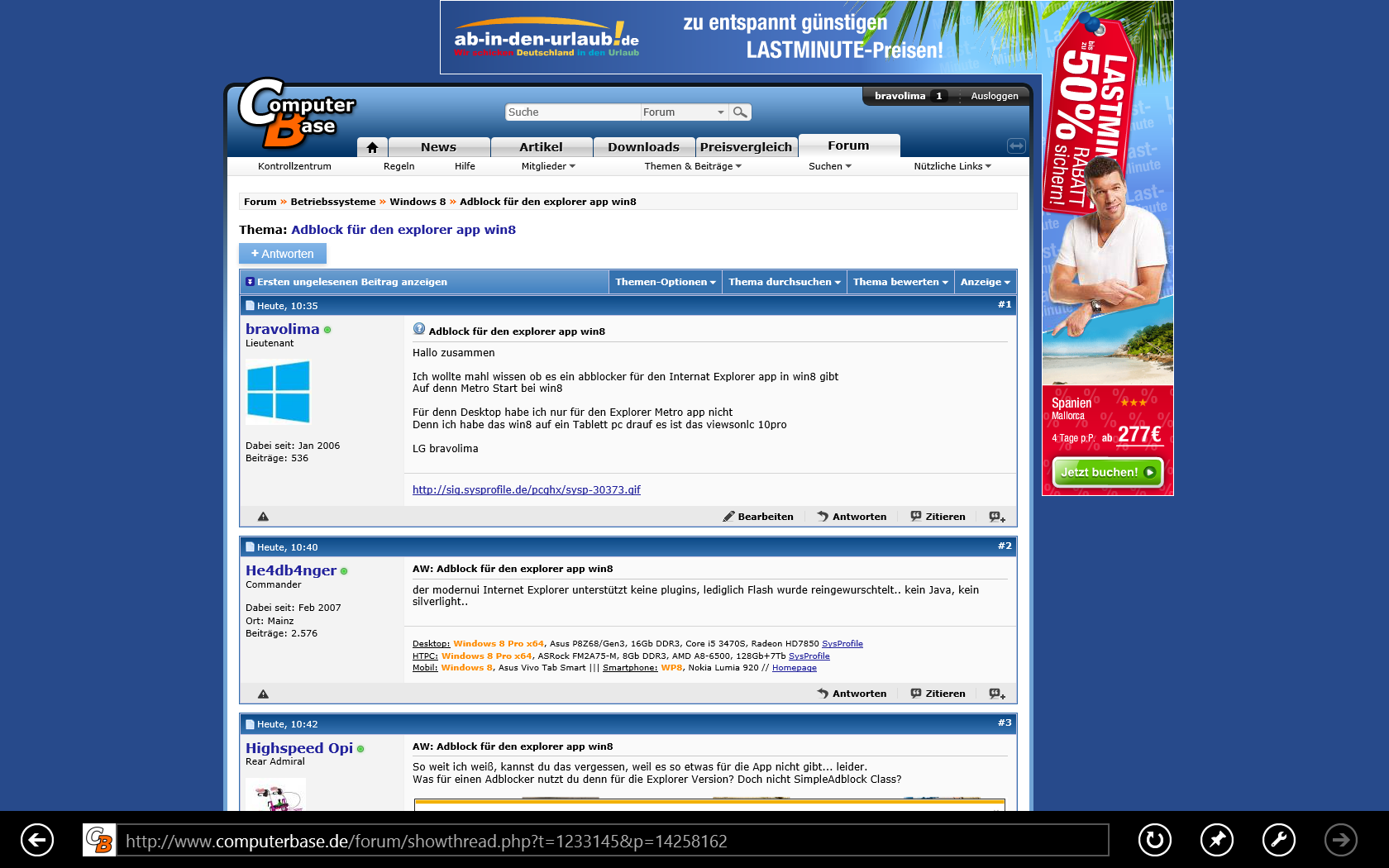Switch to the Artikel tab

click(541, 147)
